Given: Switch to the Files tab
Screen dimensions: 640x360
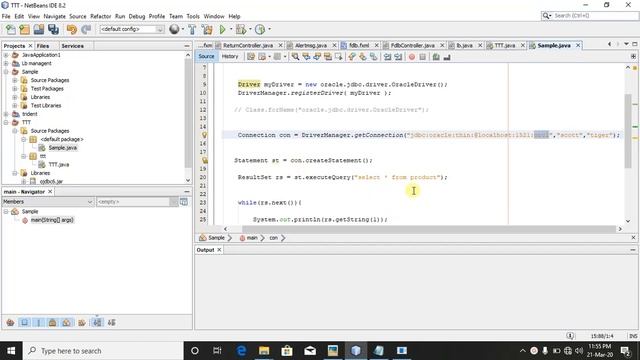Looking at the screenshot, I should coord(43,46).
